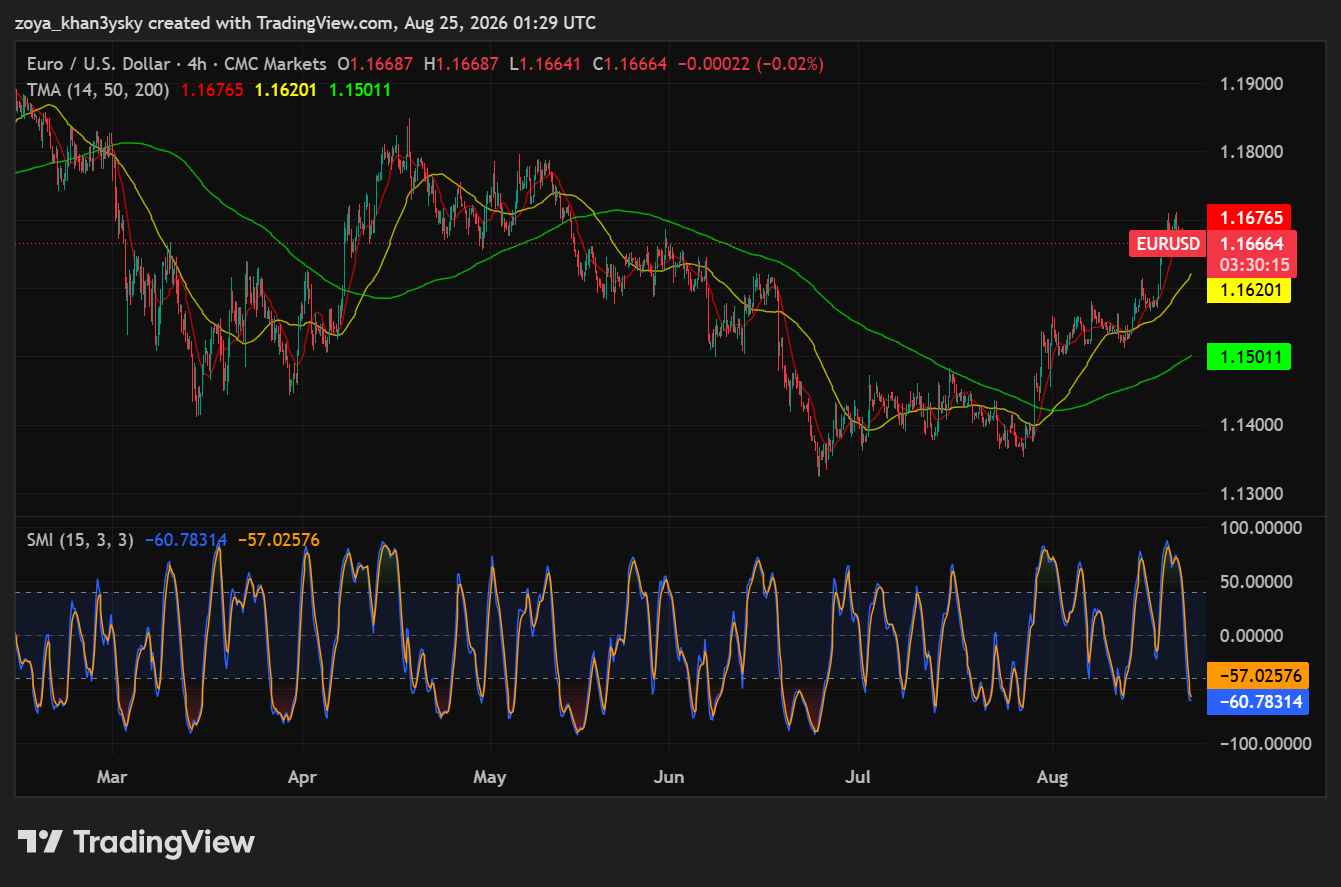Select the 'Euro / U.S. Dollar · 4h · CMC Markets' title
This screenshot has width=1341, height=887.
177,64
